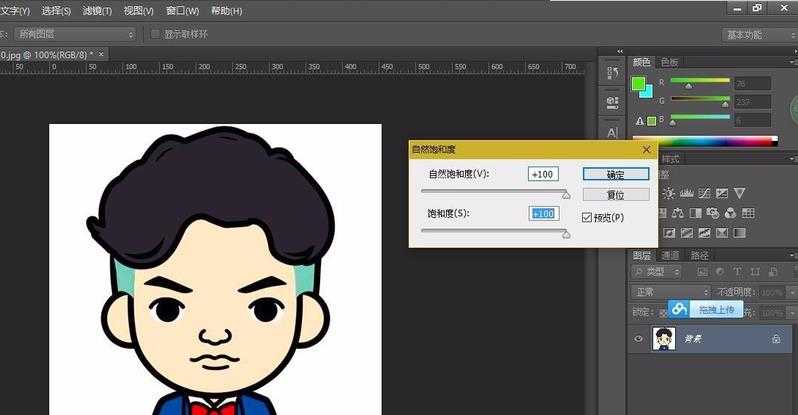Hide the 背景 layer with eye icon
The image size is (798, 415).
click(x=639, y=340)
